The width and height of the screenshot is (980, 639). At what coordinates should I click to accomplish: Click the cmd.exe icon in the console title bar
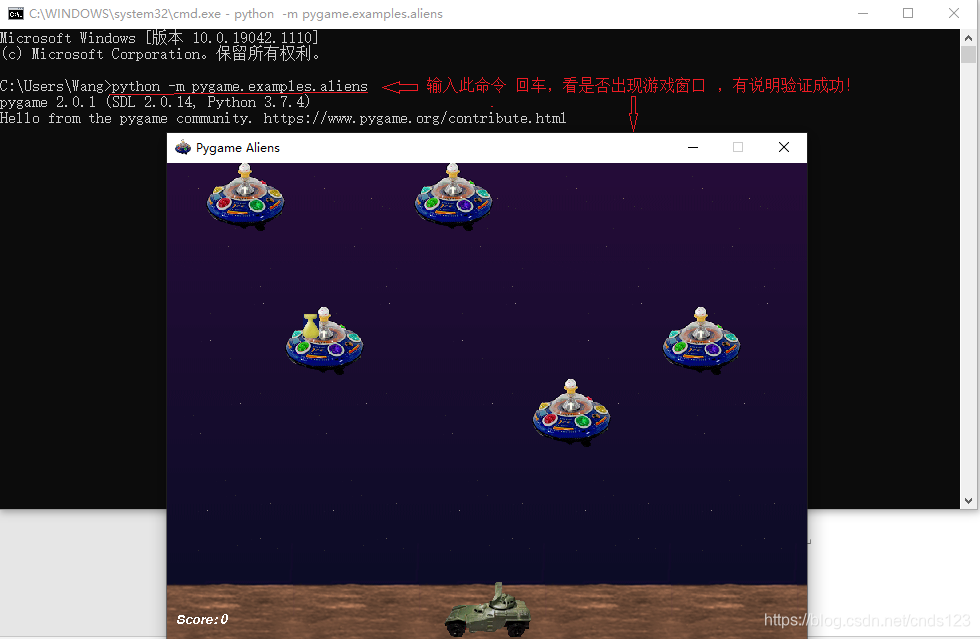click(x=14, y=13)
